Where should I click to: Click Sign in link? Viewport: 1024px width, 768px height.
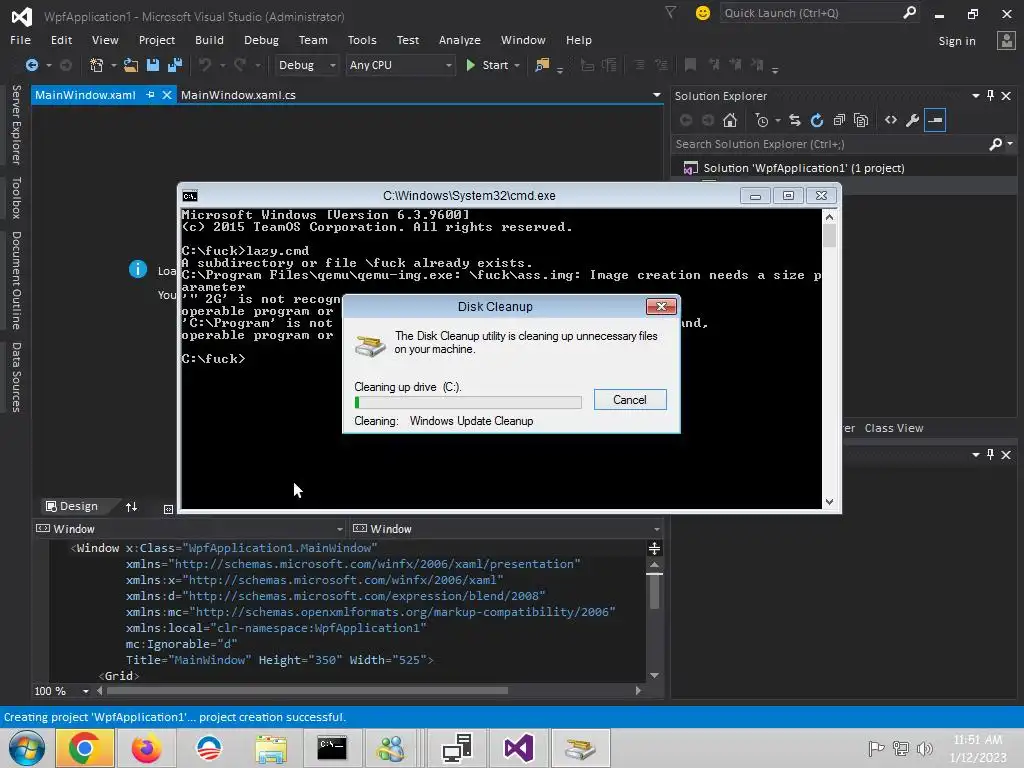coord(957,40)
